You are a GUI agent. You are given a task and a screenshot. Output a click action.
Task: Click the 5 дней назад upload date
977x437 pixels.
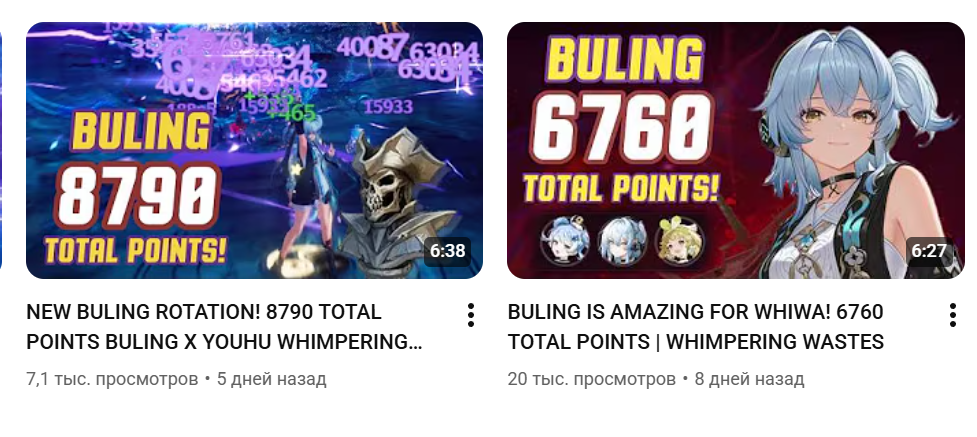point(272,379)
